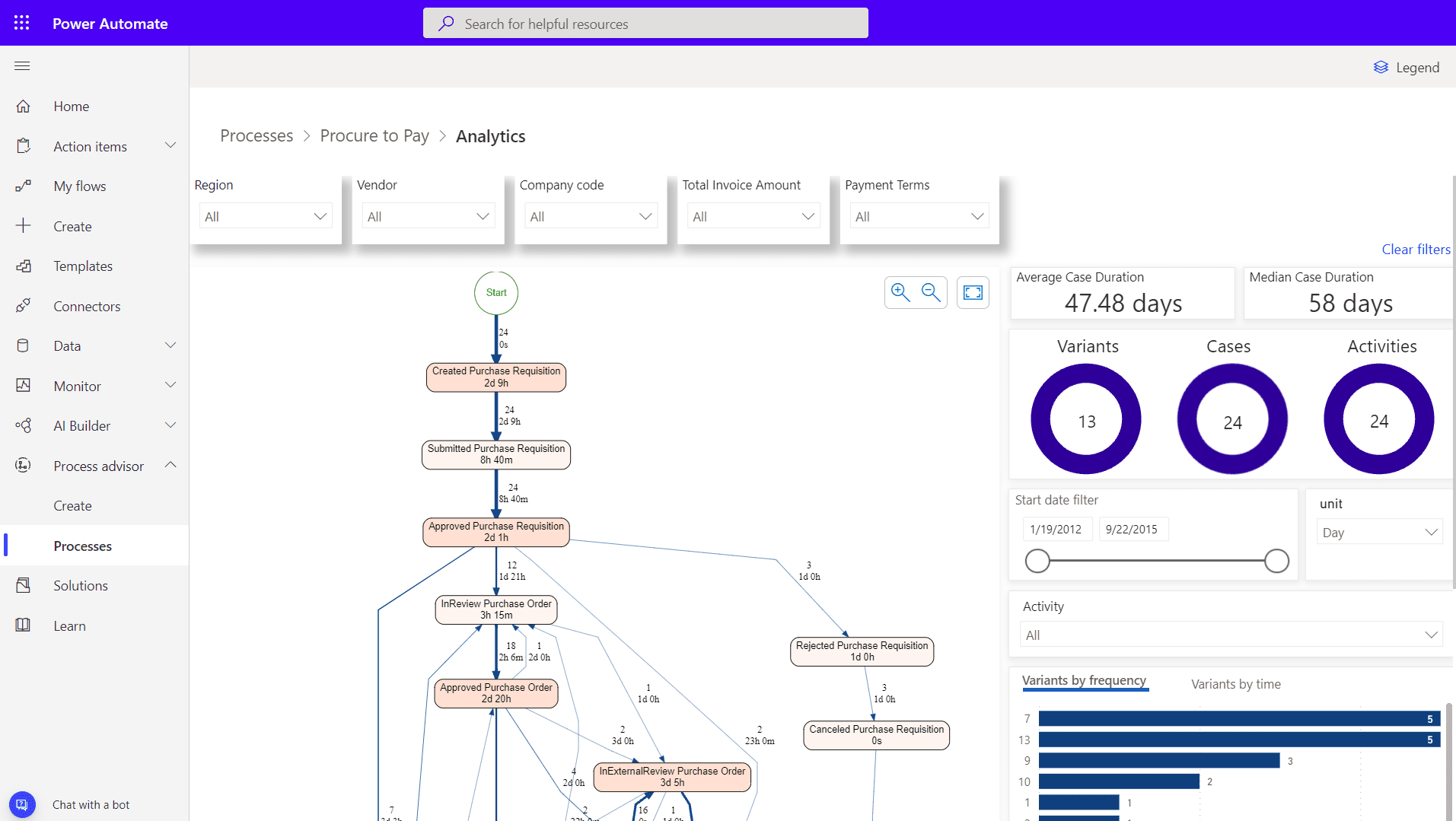The width and height of the screenshot is (1456, 821).
Task: Zoom out of the process map
Action: [x=931, y=292]
